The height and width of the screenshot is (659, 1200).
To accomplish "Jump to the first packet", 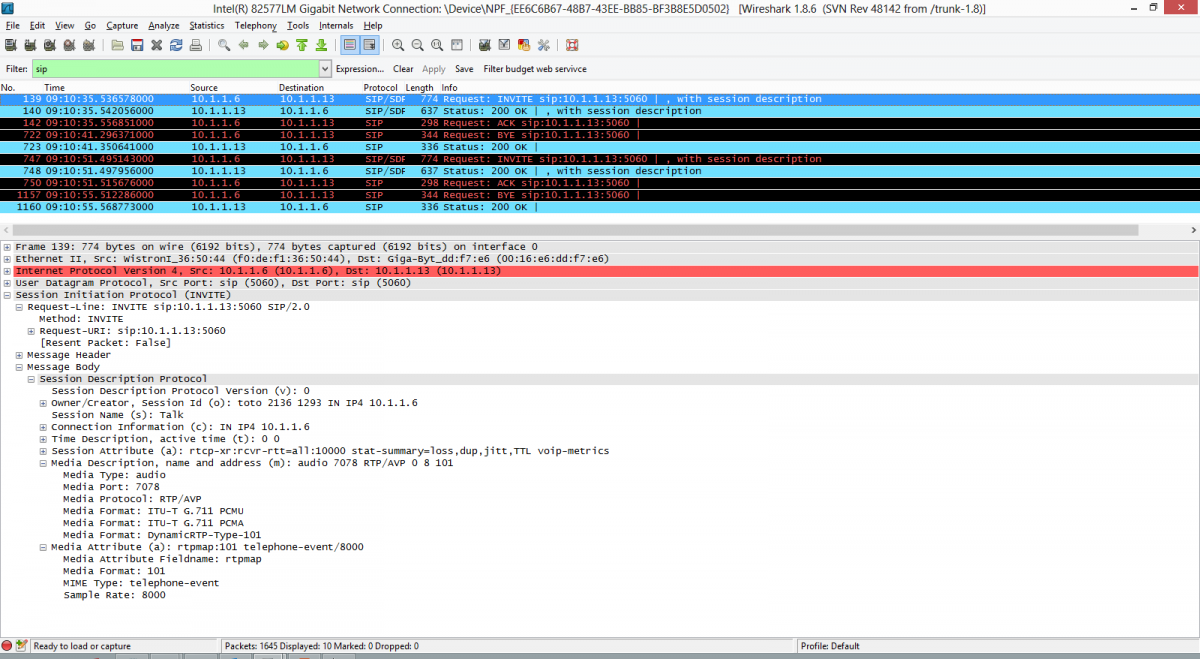I will click(301, 45).
